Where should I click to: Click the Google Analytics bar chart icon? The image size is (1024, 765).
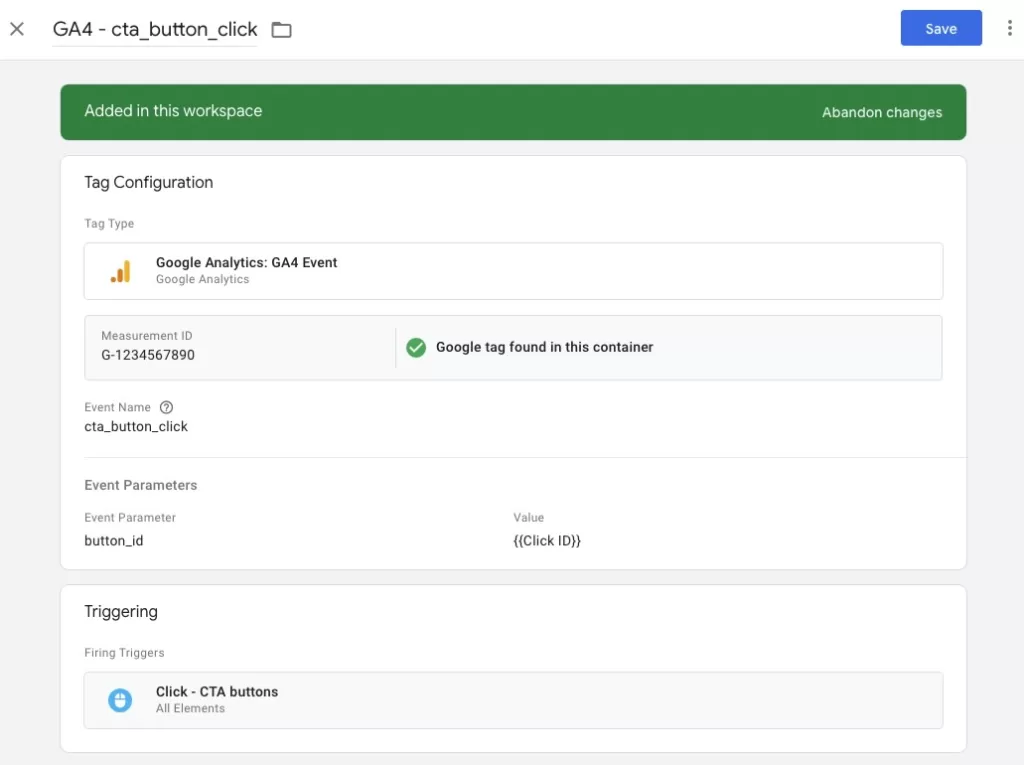(120, 271)
